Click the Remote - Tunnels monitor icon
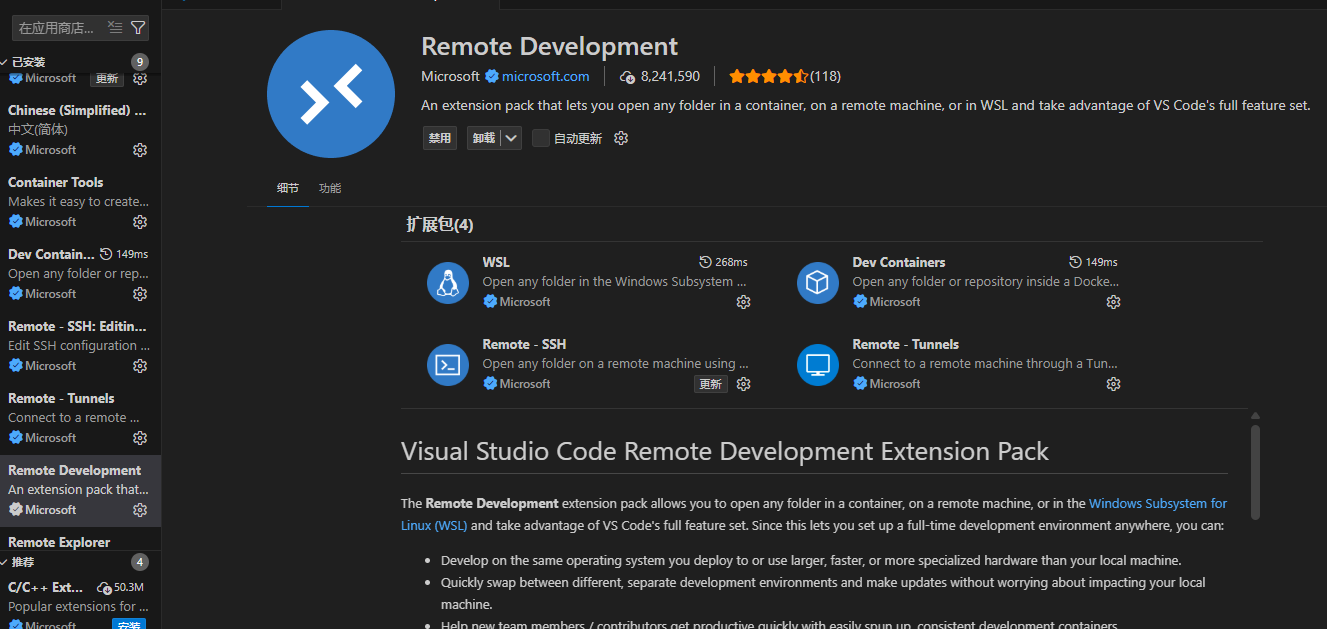Image resolution: width=1327 pixels, height=629 pixels. point(818,365)
